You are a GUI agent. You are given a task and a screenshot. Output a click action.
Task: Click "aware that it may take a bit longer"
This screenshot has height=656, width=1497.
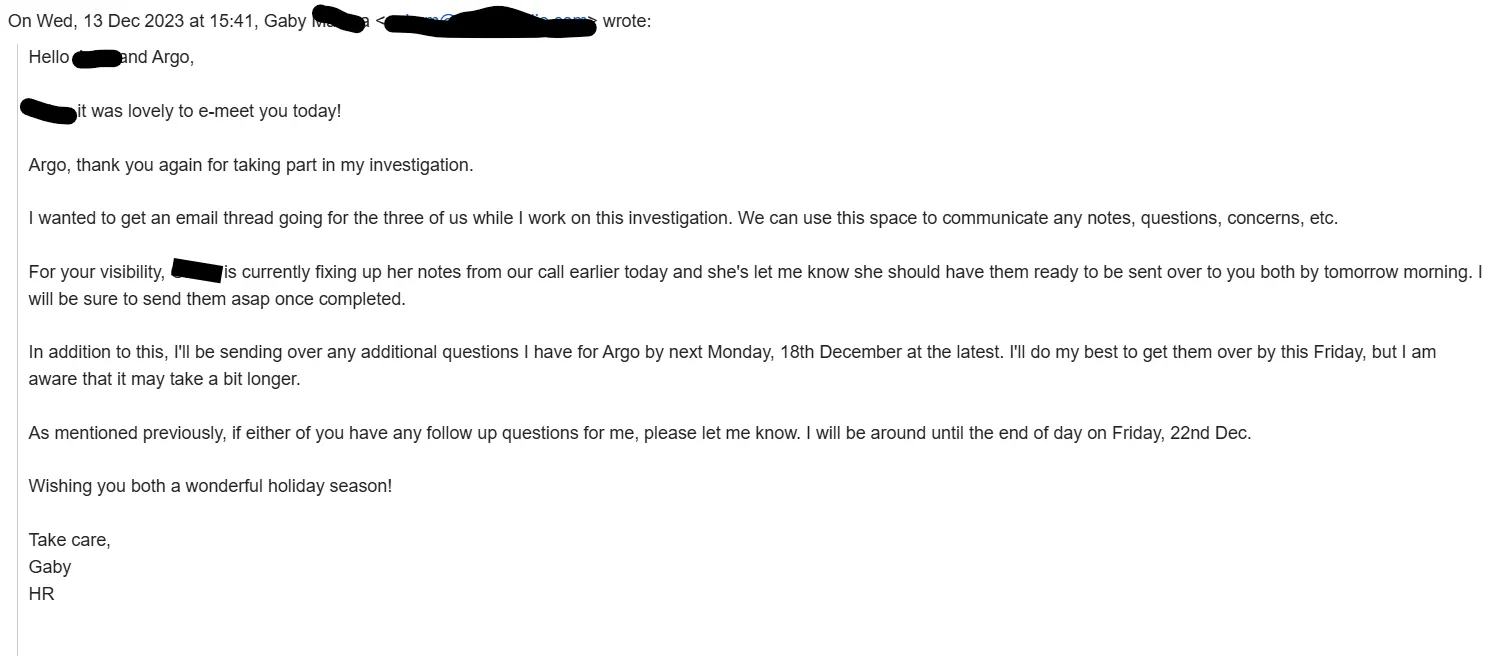click(164, 379)
